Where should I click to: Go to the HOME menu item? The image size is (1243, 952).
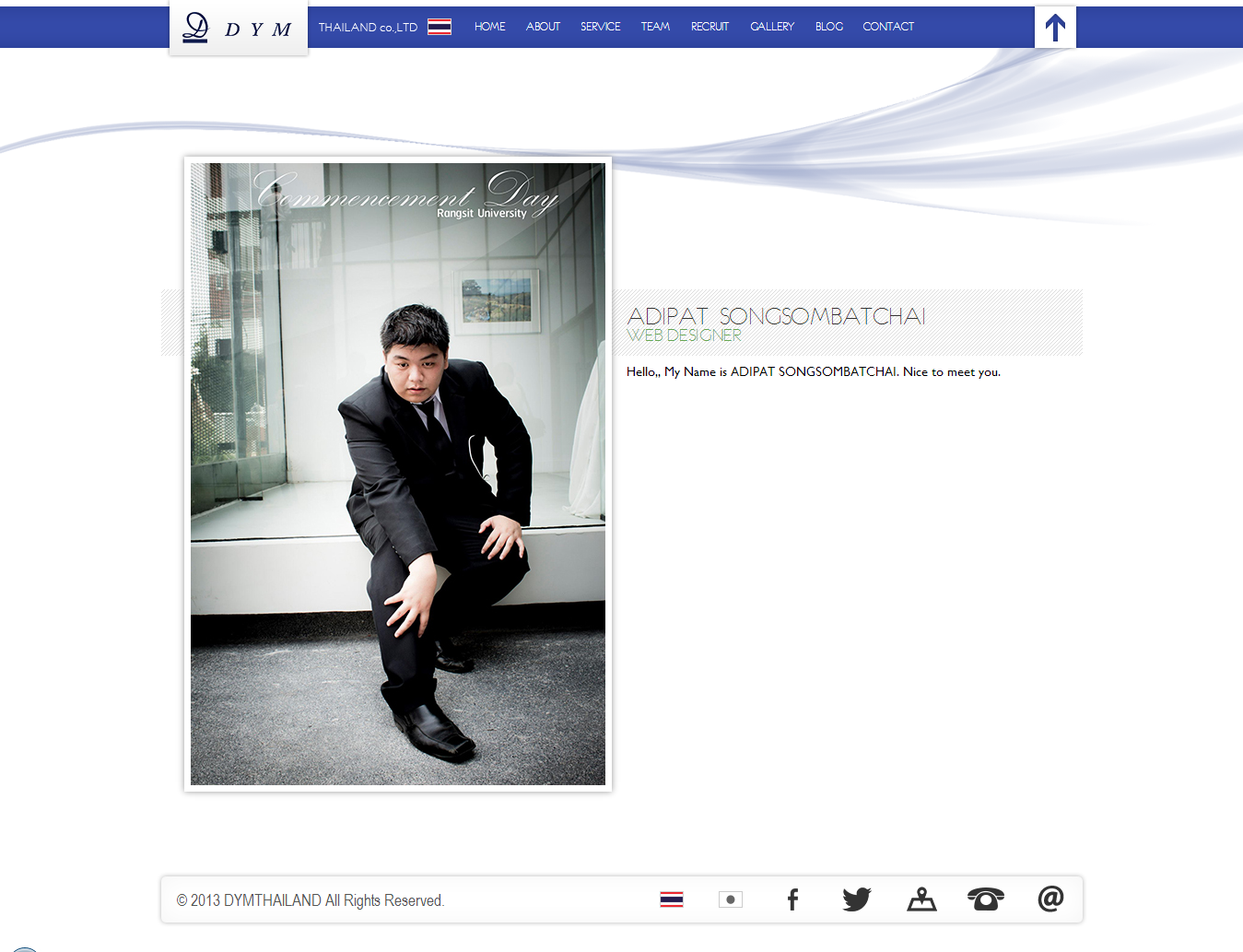coord(489,27)
